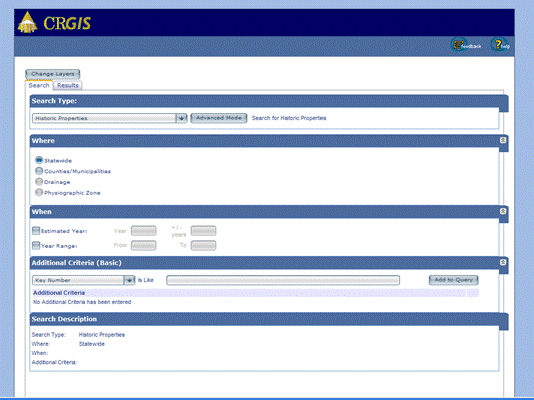The height and width of the screenshot is (400, 534).
Task: Enable the Year Range checkbox
Action: (x=36, y=245)
